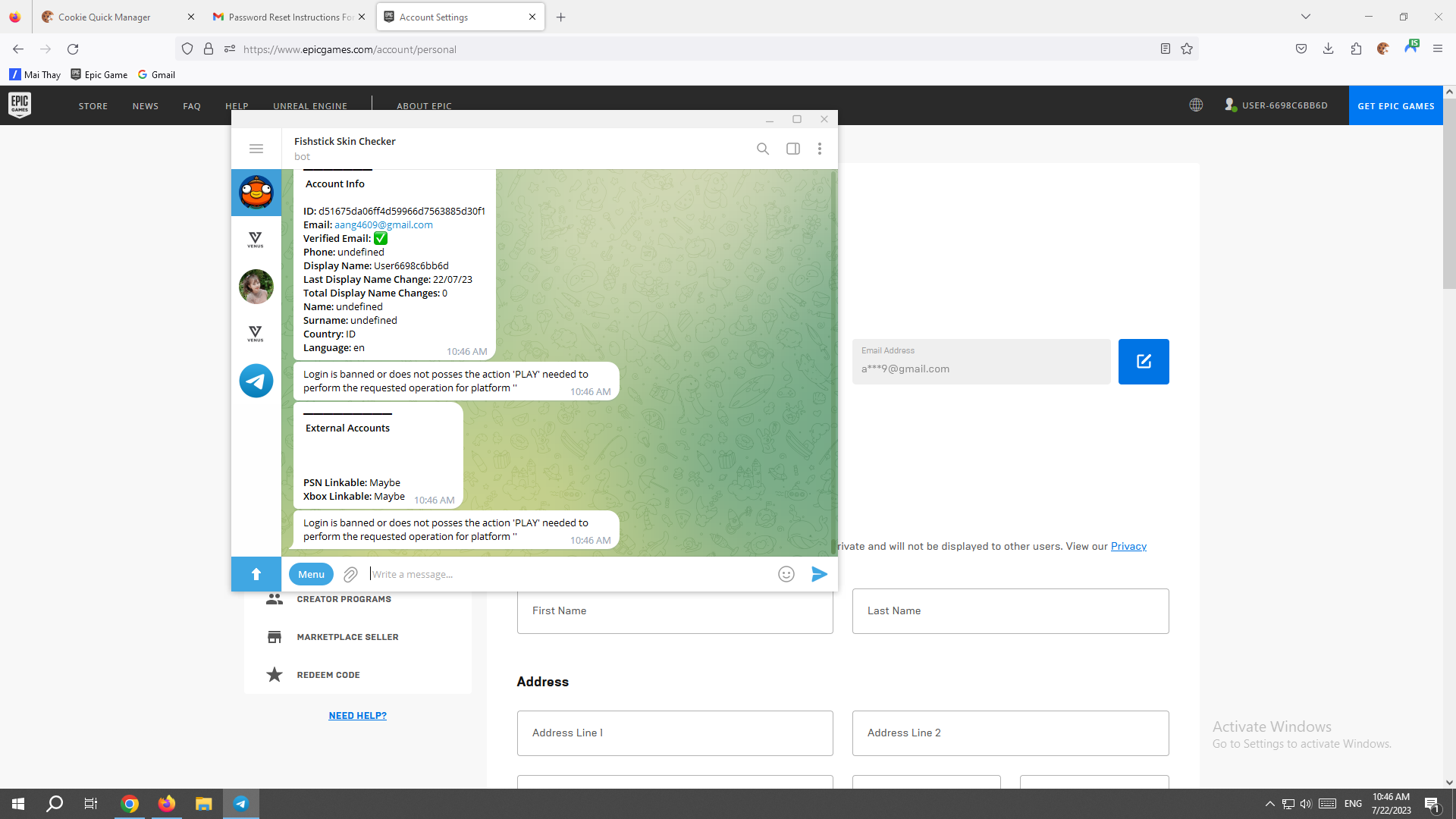1456x819 pixels.
Task: Open Windows Start menu
Action: [x=18, y=804]
